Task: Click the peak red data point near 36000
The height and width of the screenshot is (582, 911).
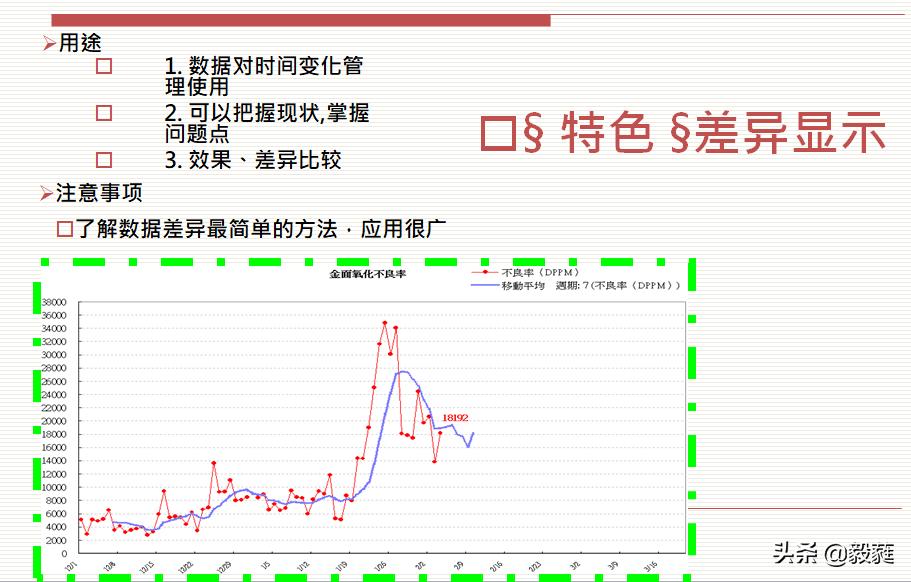Action: pyautogui.click(x=386, y=322)
